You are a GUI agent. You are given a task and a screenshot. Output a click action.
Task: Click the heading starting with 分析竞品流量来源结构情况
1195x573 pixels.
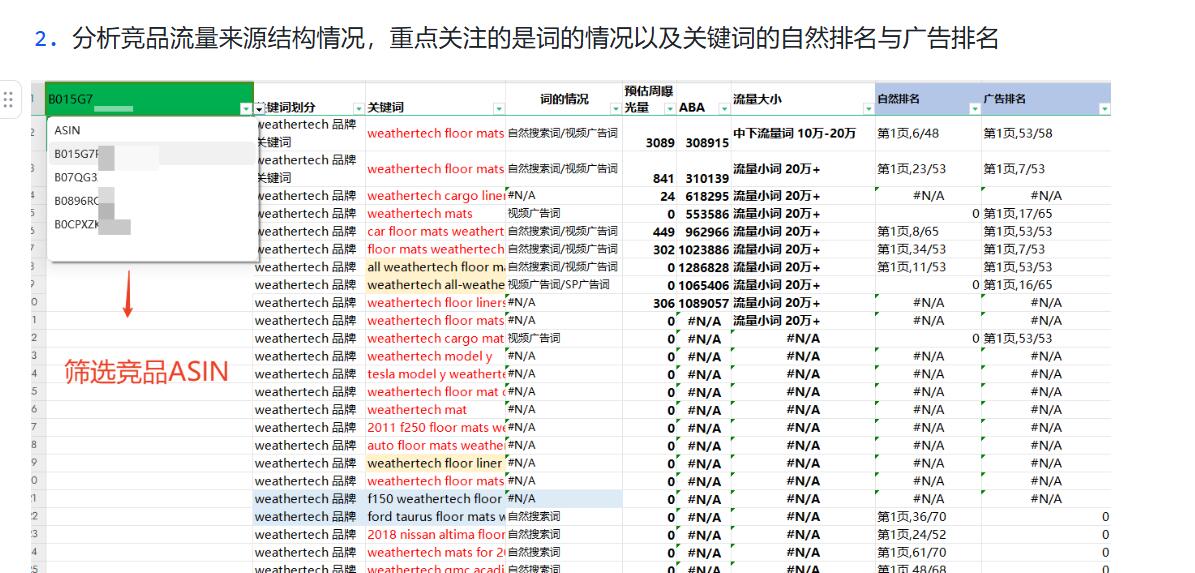(535, 38)
